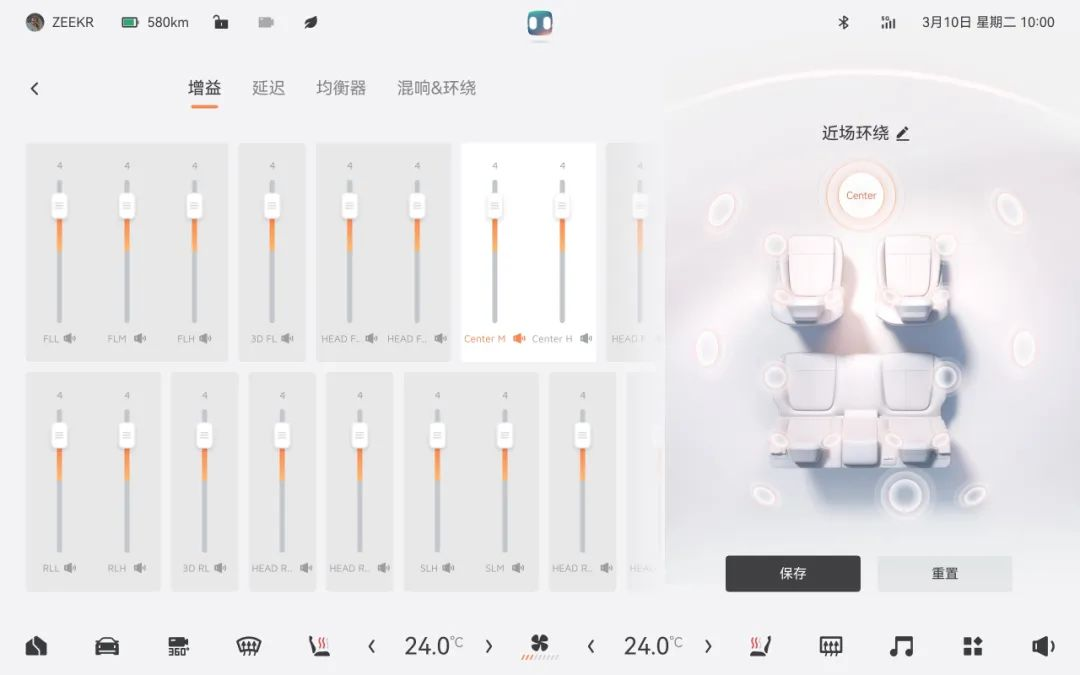Click the FLL gain slider handle
The width and height of the screenshot is (1080, 675).
pos(59,206)
